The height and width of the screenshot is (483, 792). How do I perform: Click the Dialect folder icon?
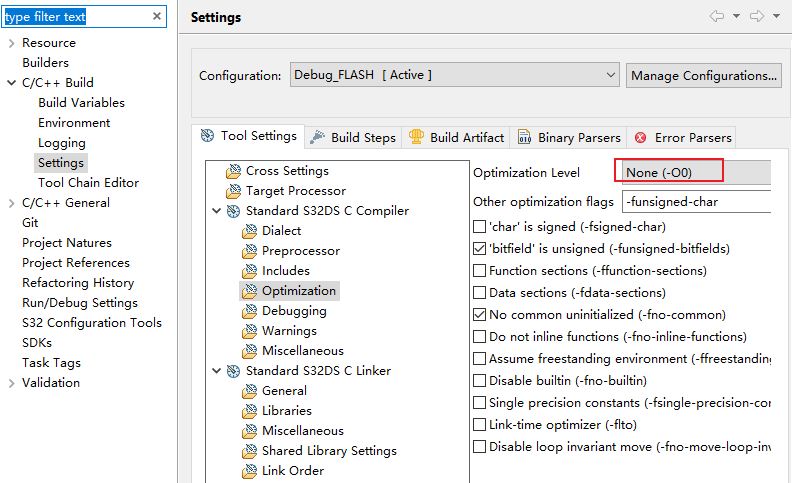[250, 231]
